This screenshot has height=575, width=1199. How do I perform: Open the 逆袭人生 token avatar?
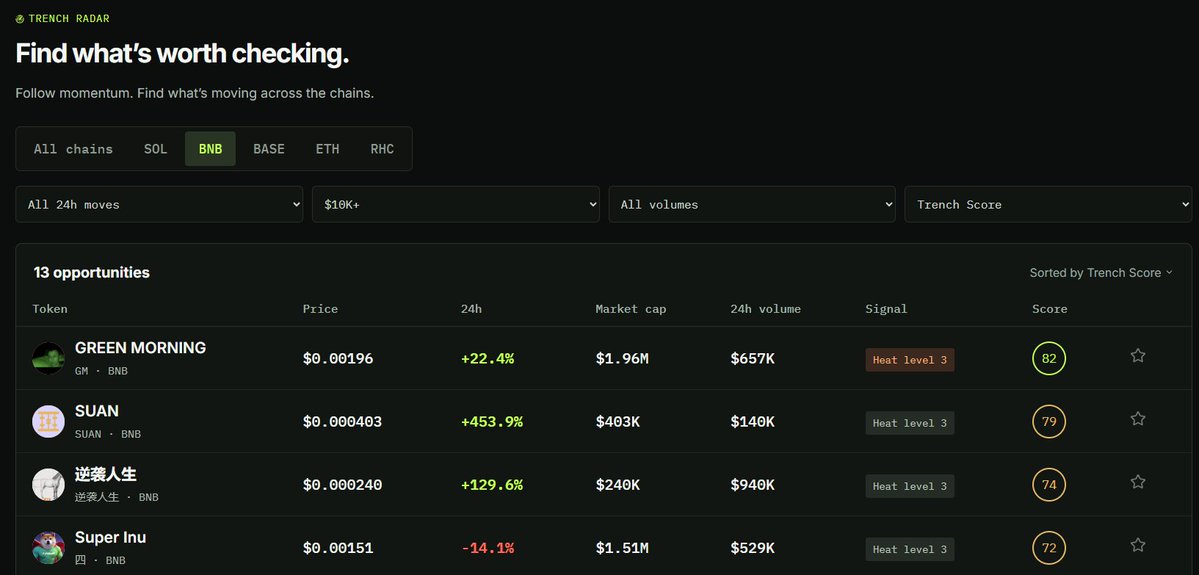tap(48, 485)
